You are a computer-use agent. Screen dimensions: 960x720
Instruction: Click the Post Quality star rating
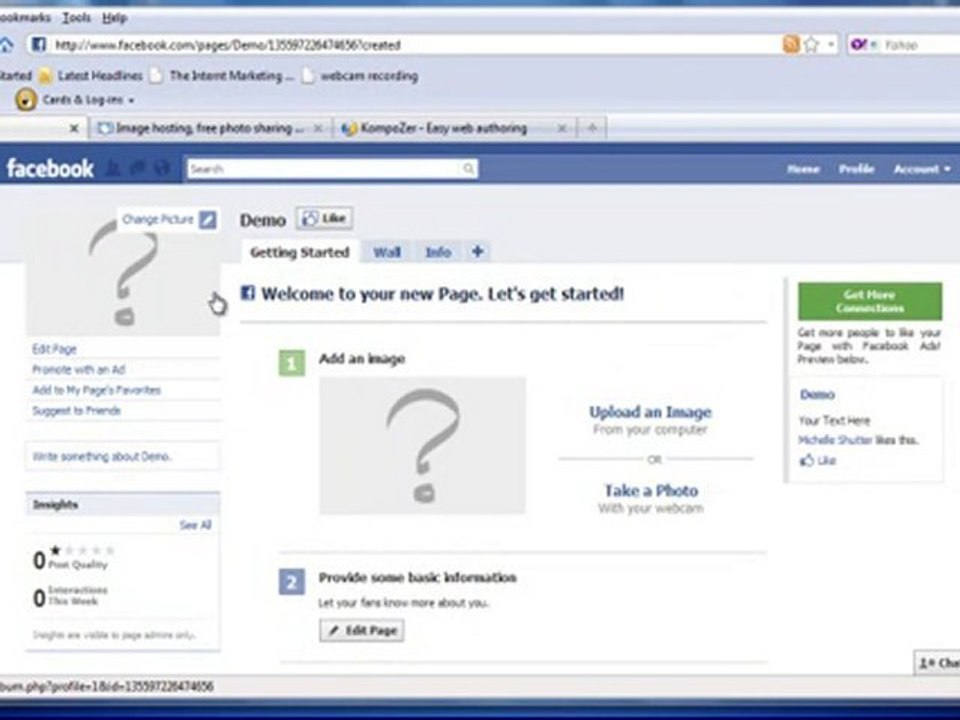81,550
